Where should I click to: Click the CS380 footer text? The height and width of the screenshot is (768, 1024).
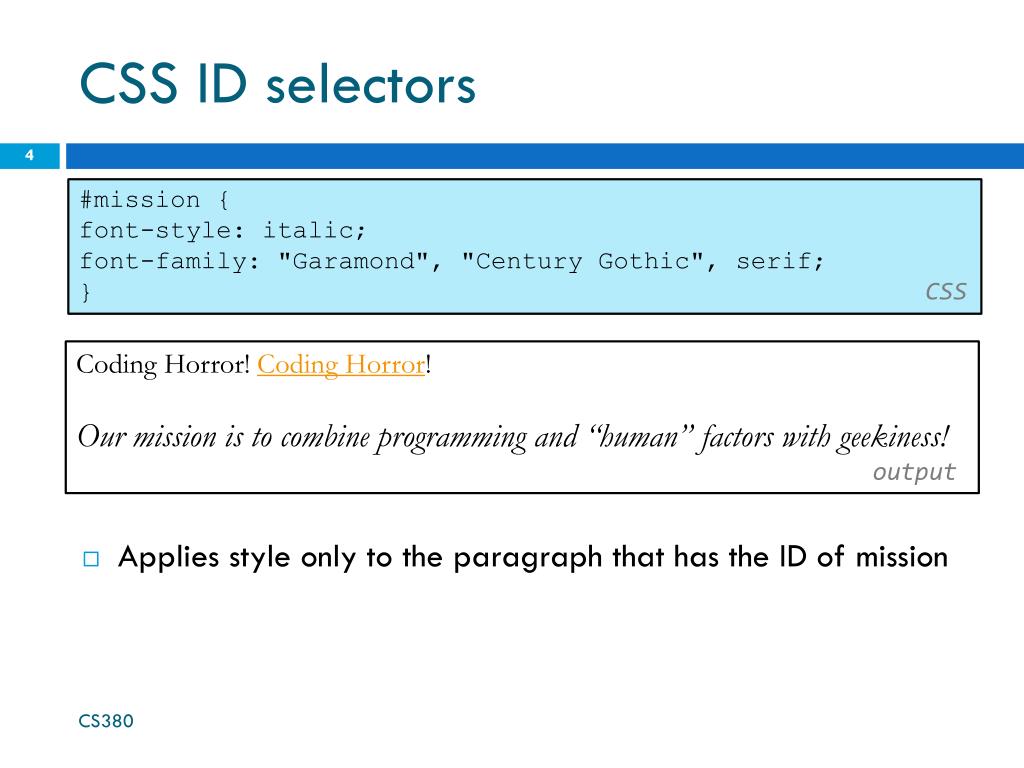106,721
